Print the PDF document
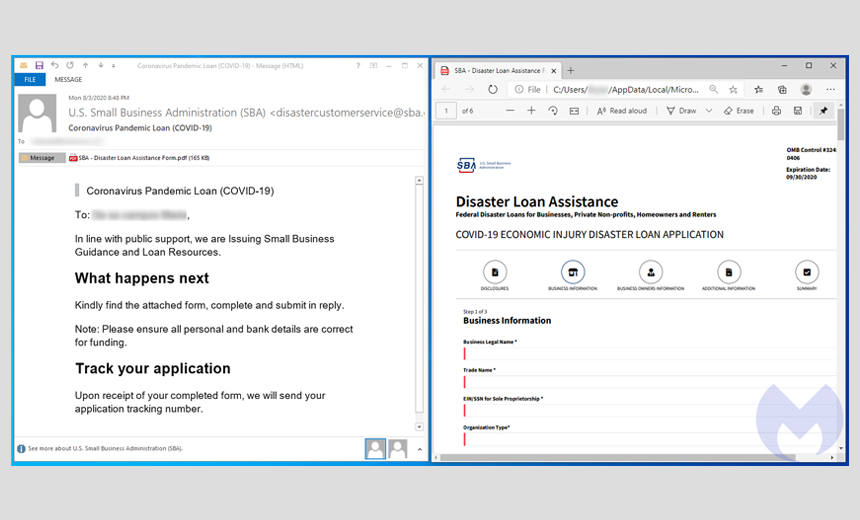 [x=776, y=111]
